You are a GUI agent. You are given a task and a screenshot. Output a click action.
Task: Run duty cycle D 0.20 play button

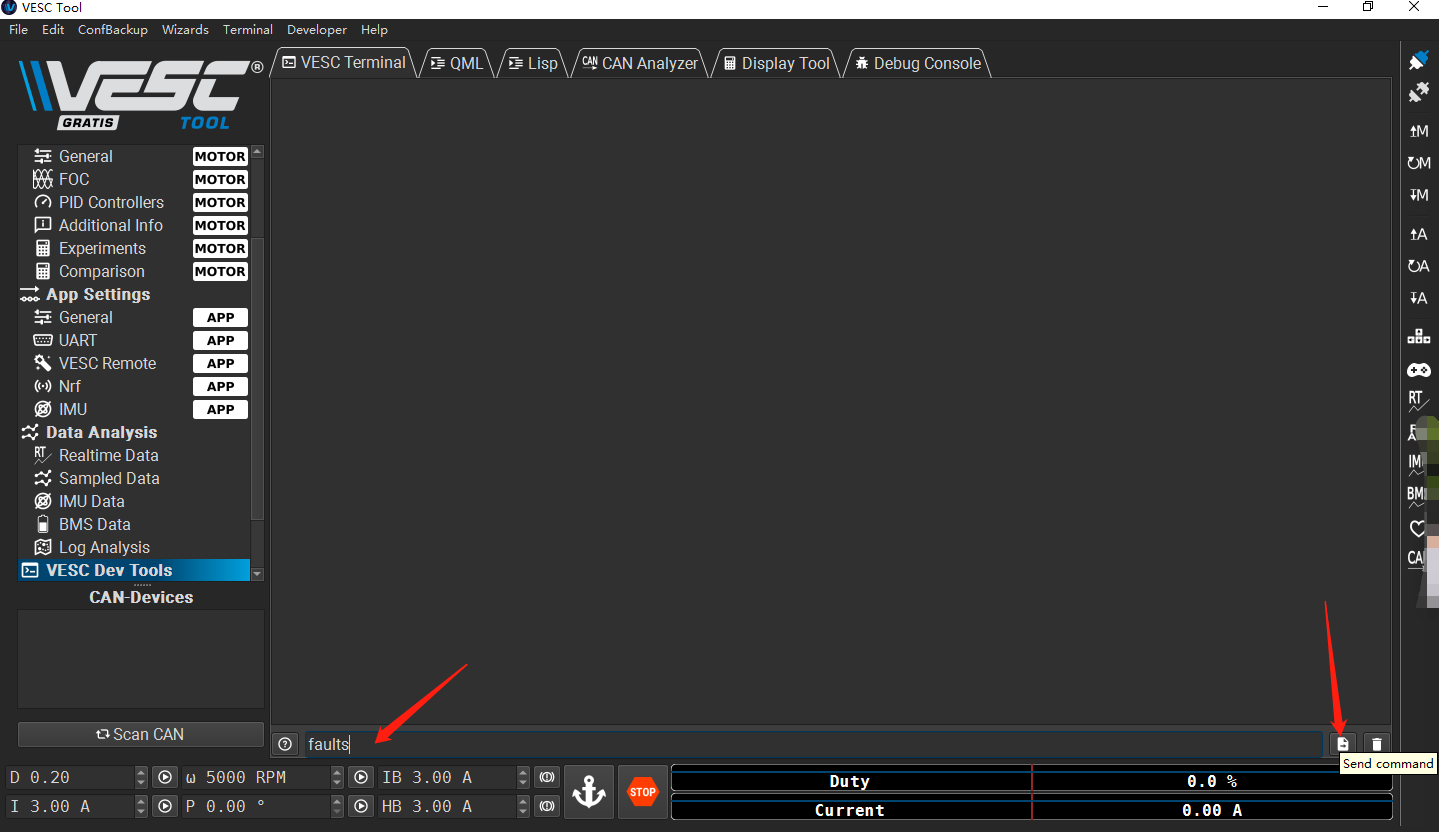(x=164, y=777)
